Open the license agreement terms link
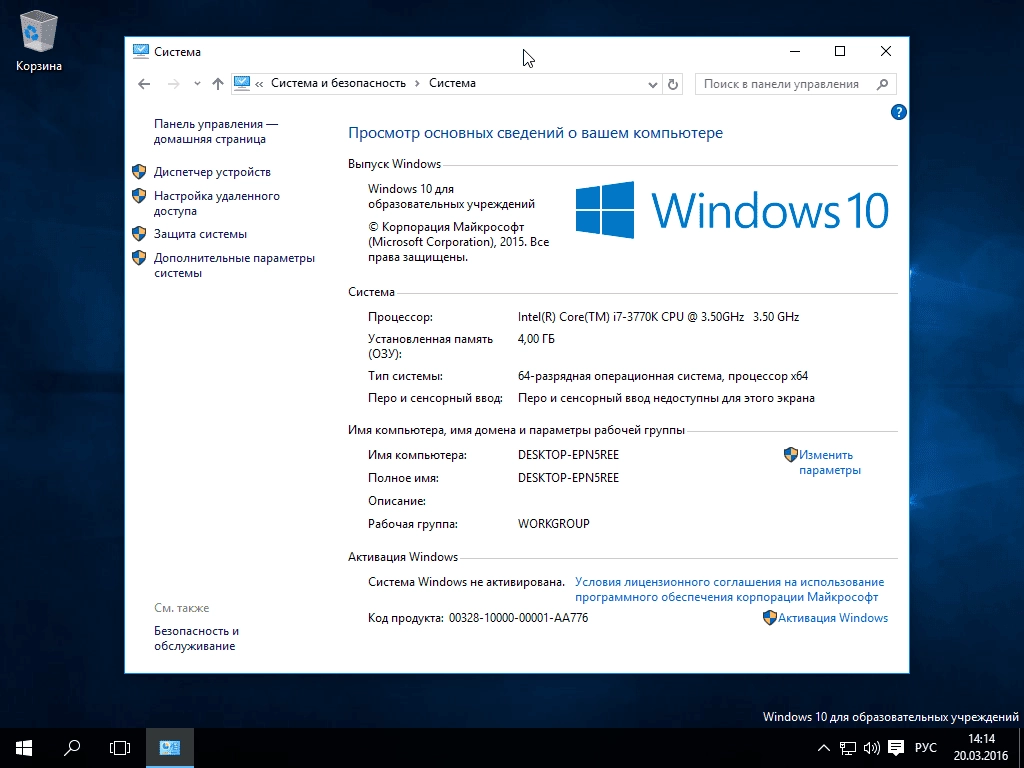 (729, 589)
